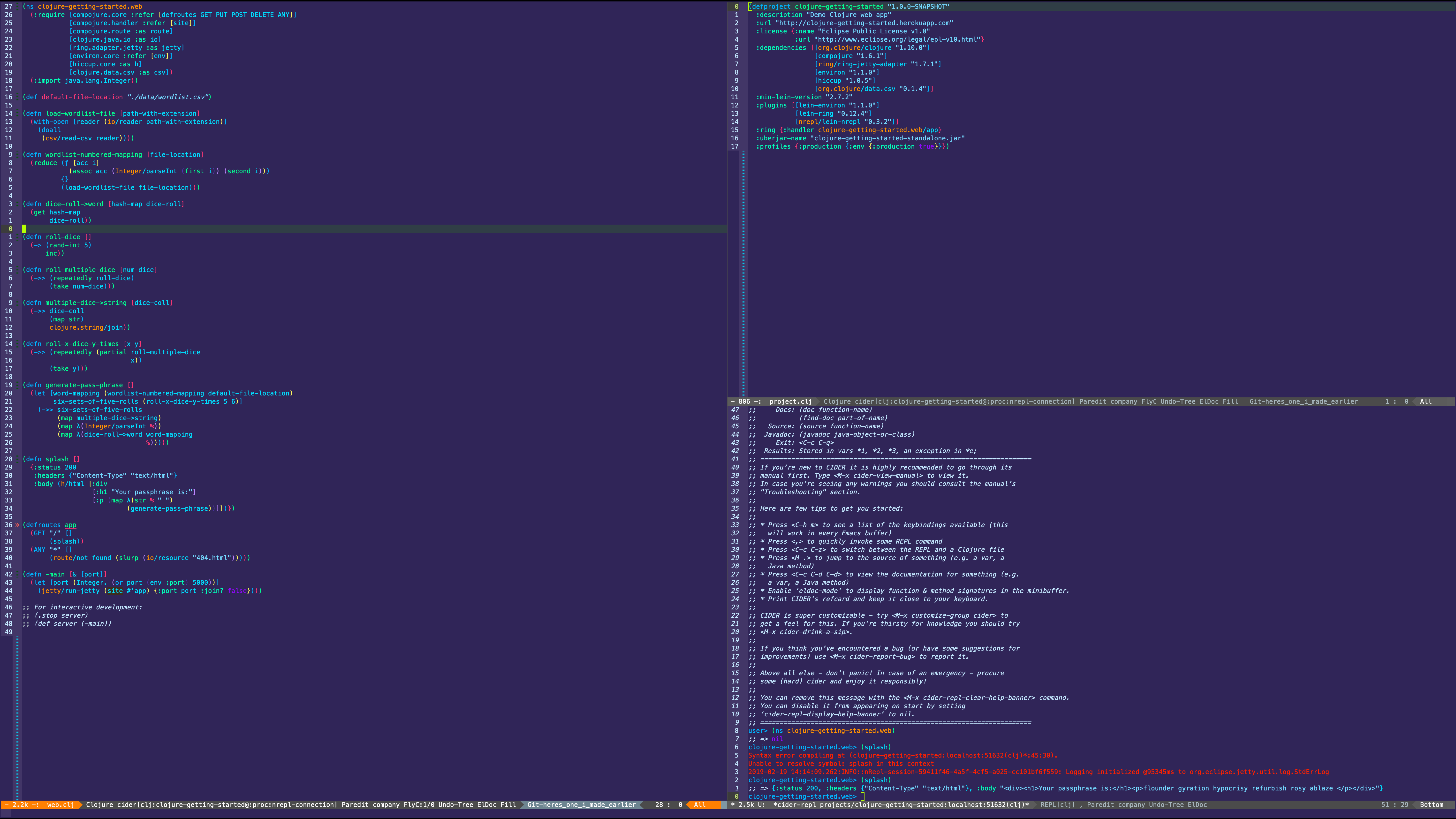Place cursor at the REPL input prompt
Viewport: 1456px width, 819px height.
[x=863, y=797]
